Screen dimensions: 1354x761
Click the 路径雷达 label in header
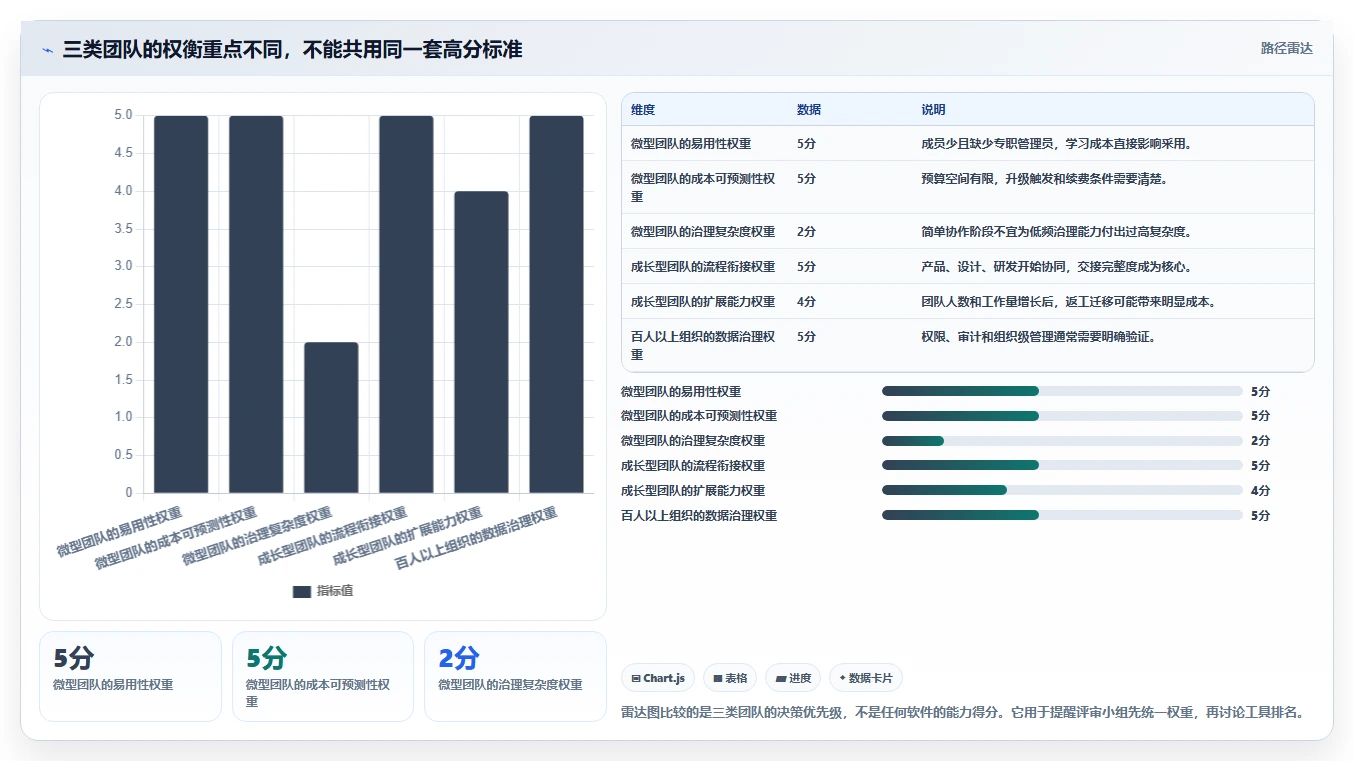click(1286, 48)
